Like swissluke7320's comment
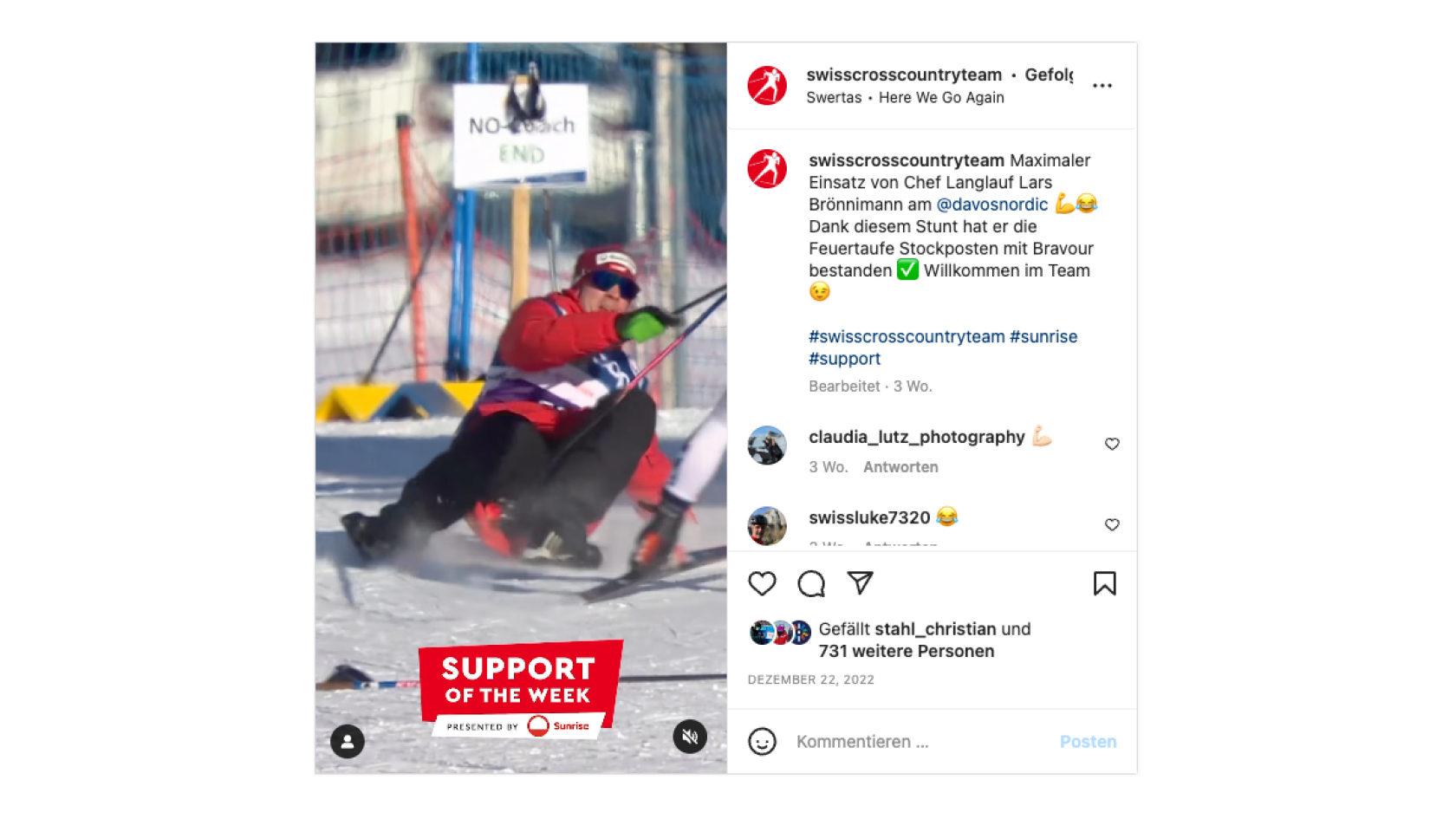The image size is (1456, 819). click(1112, 524)
